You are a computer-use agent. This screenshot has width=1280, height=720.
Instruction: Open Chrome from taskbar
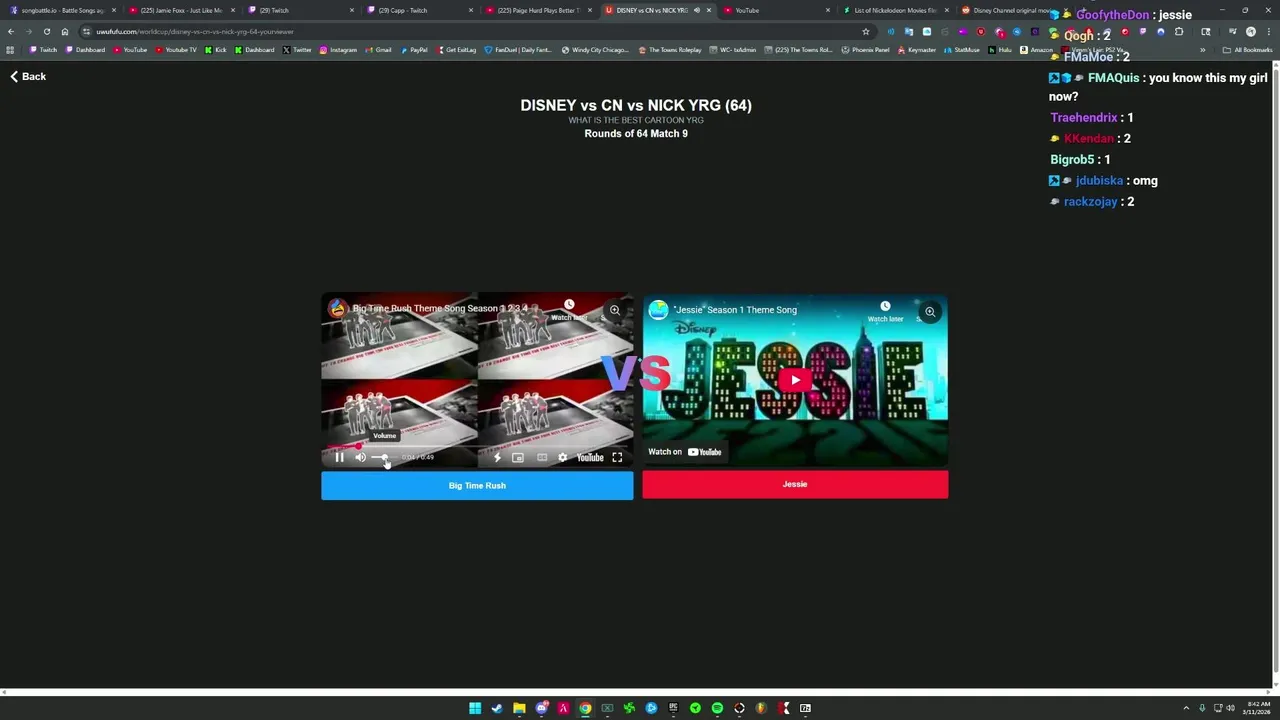pos(585,708)
